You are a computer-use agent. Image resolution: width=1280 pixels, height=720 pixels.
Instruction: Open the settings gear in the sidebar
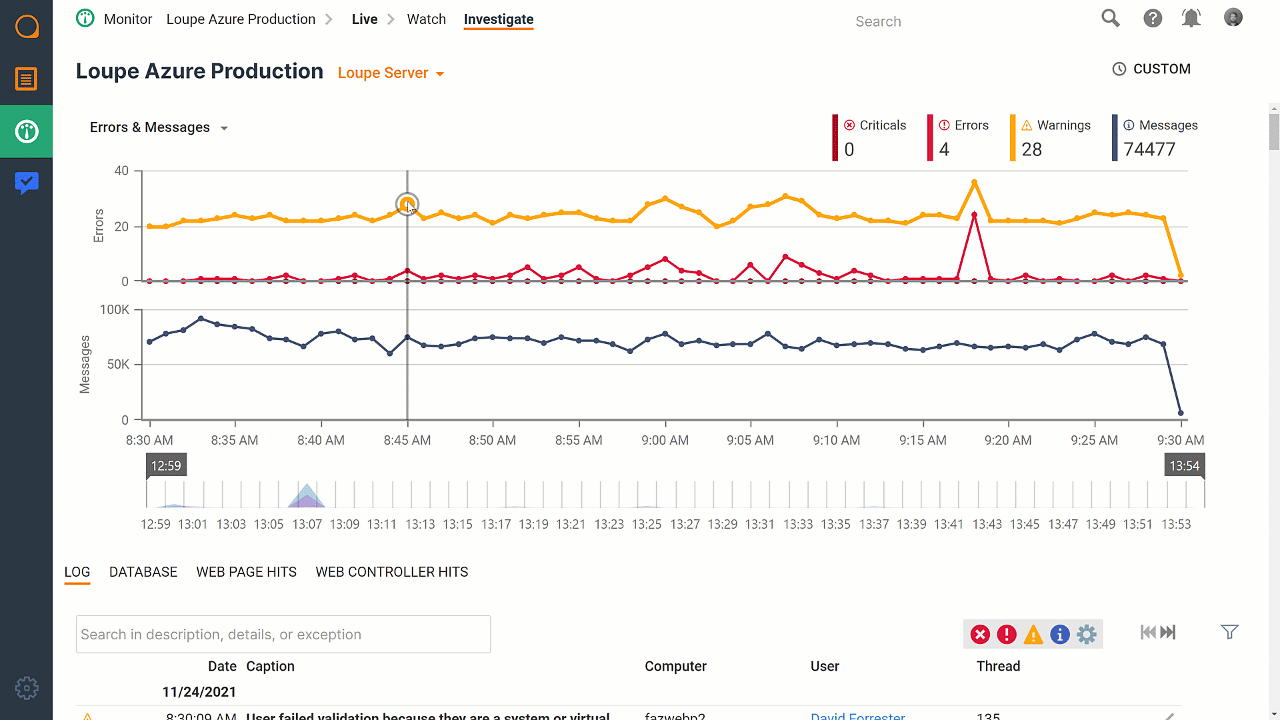tap(27, 688)
